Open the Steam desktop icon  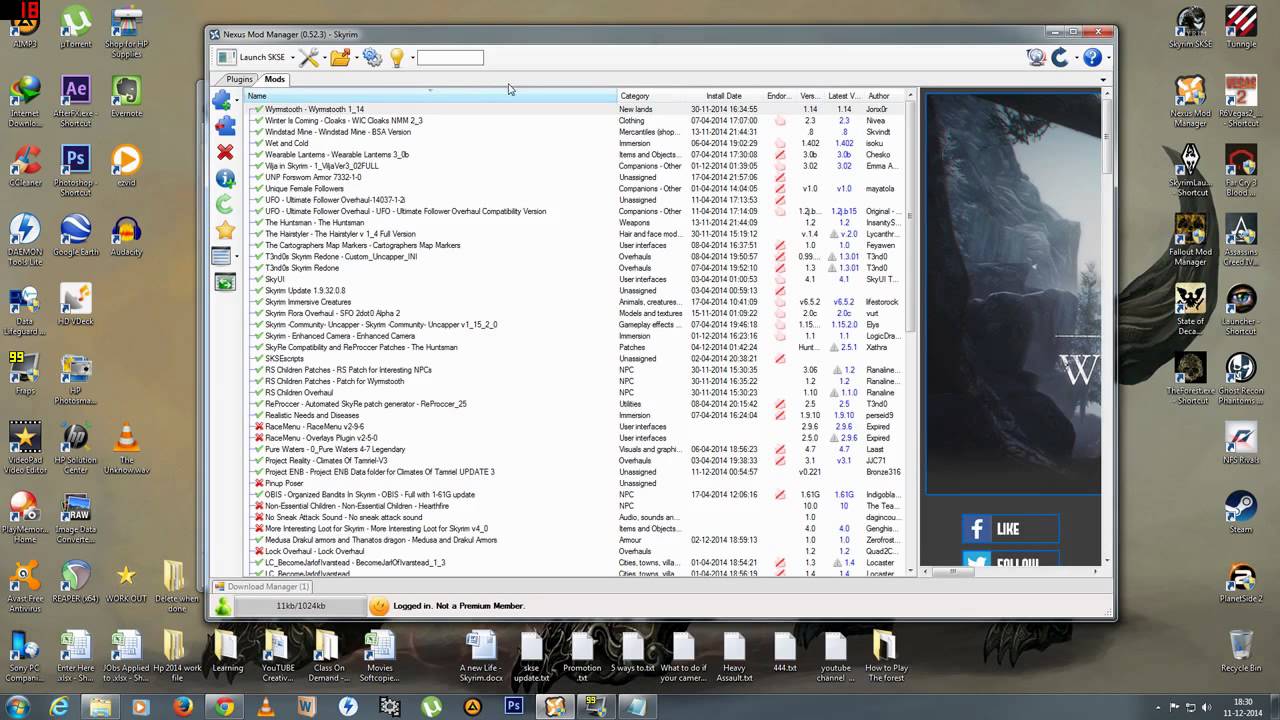pyautogui.click(x=1241, y=510)
